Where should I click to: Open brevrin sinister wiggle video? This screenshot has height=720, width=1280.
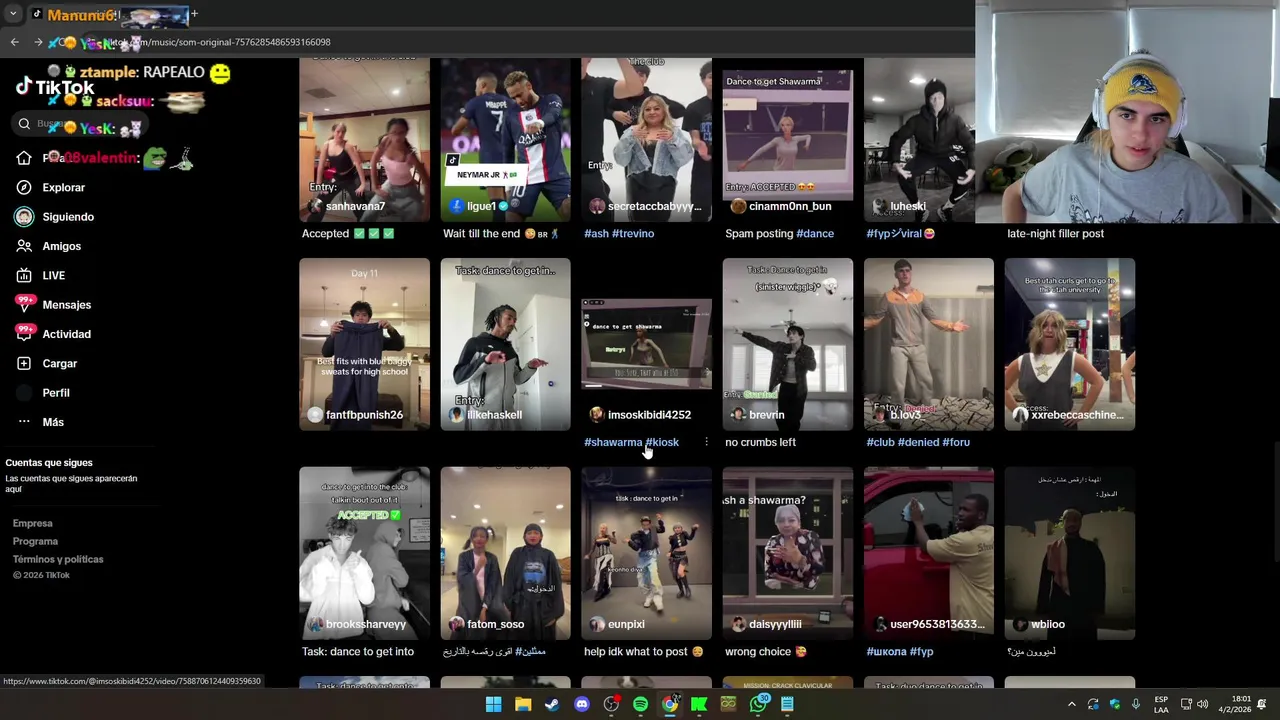[787, 344]
